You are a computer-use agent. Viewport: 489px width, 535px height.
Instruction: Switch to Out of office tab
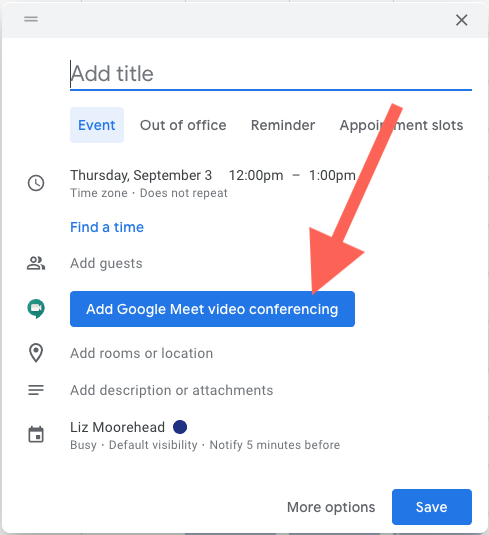pyautogui.click(x=183, y=125)
